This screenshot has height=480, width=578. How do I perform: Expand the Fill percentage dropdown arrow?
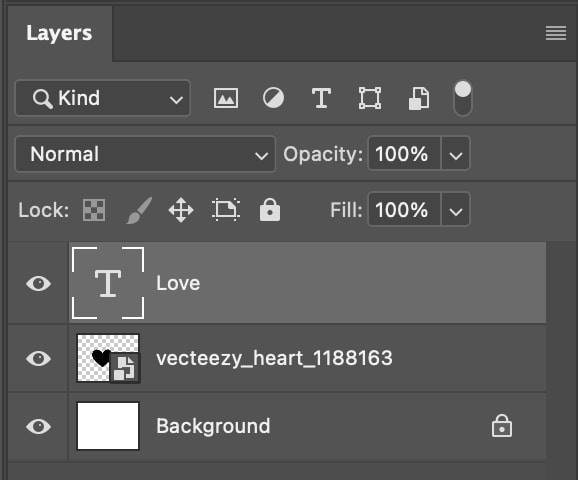456,210
